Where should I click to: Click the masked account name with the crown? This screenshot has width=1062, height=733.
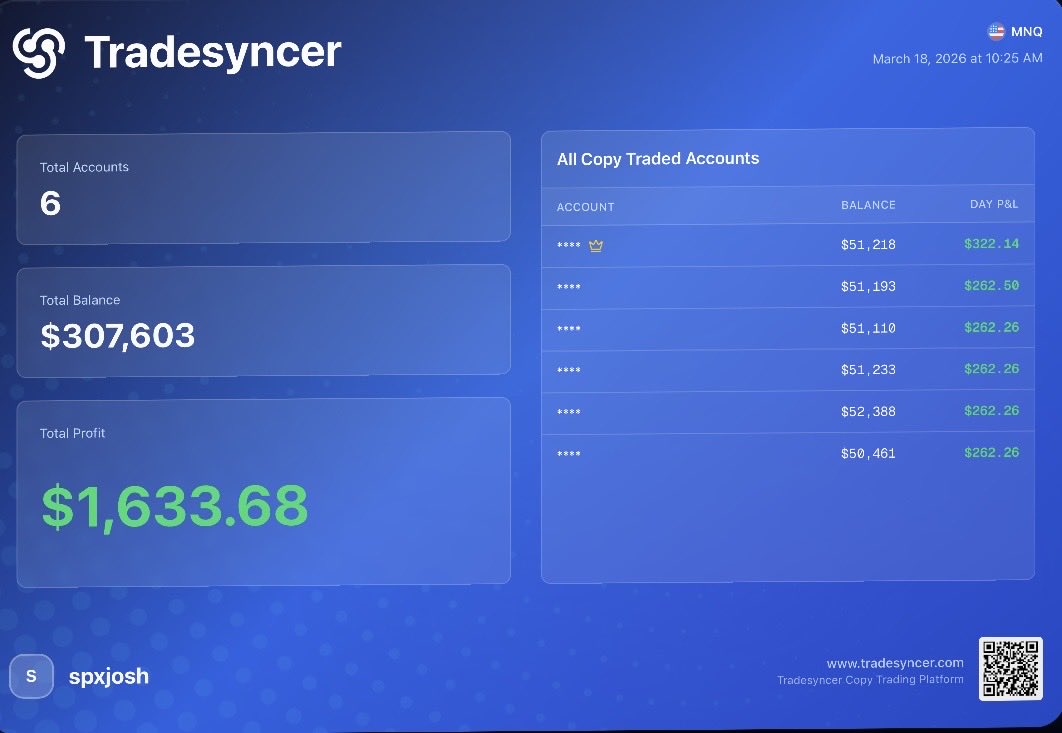568,245
